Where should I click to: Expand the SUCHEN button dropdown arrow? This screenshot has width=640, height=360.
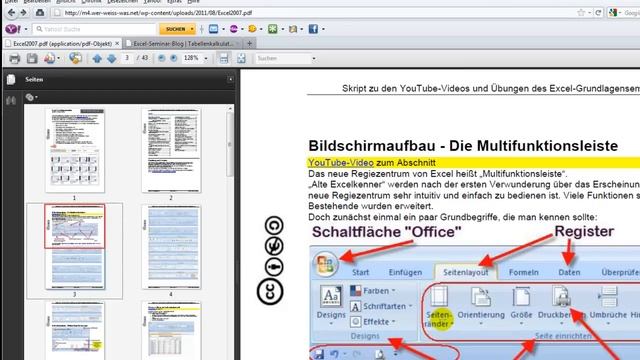(192, 29)
